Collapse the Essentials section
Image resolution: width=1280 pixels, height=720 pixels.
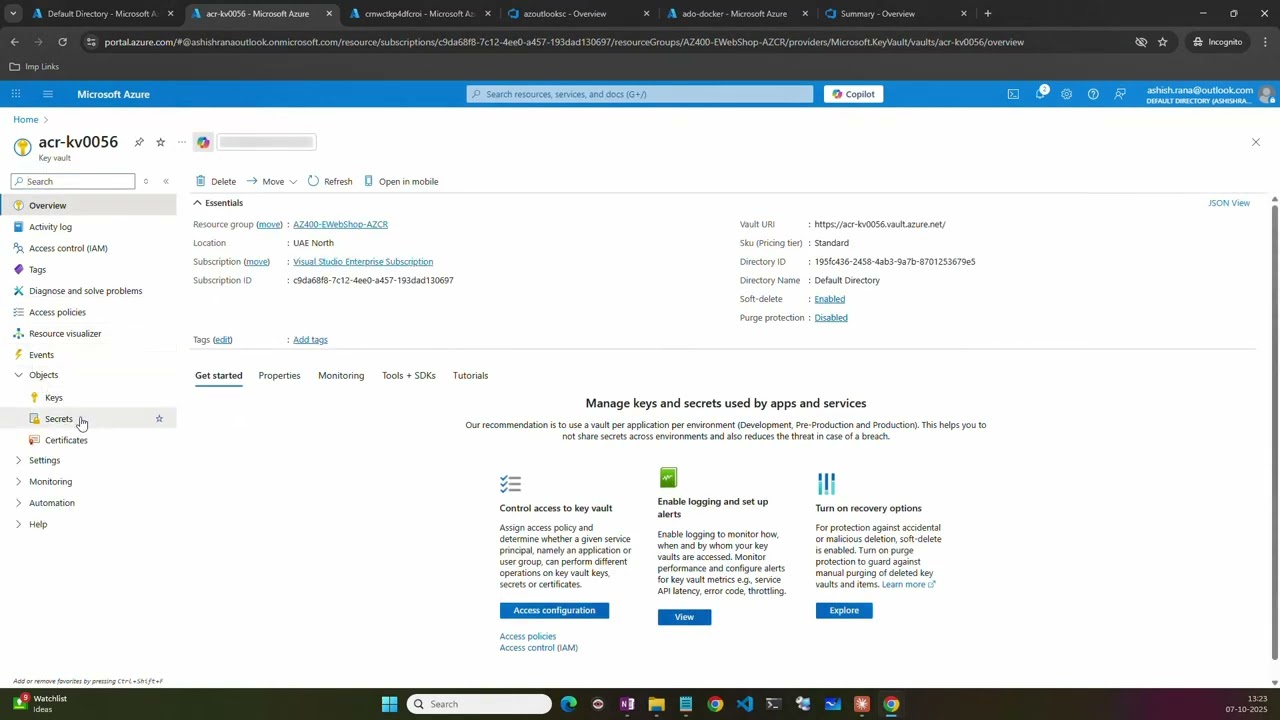click(218, 203)
